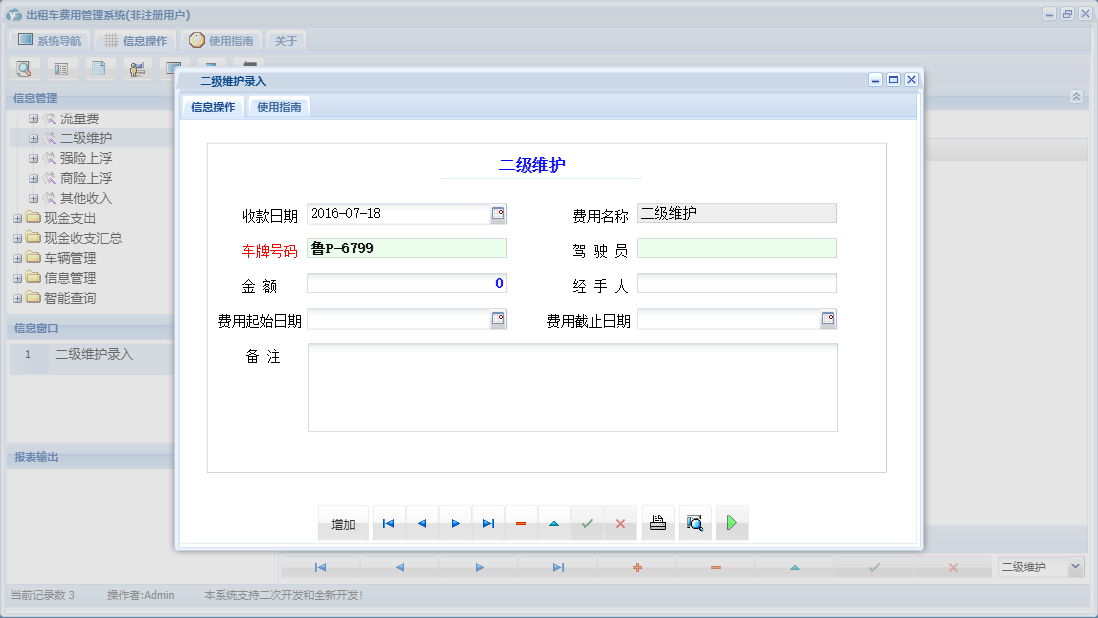1098x618 pixels.
Task: Select the Print icon in the dialog
Action: click(x=658, y=522)
